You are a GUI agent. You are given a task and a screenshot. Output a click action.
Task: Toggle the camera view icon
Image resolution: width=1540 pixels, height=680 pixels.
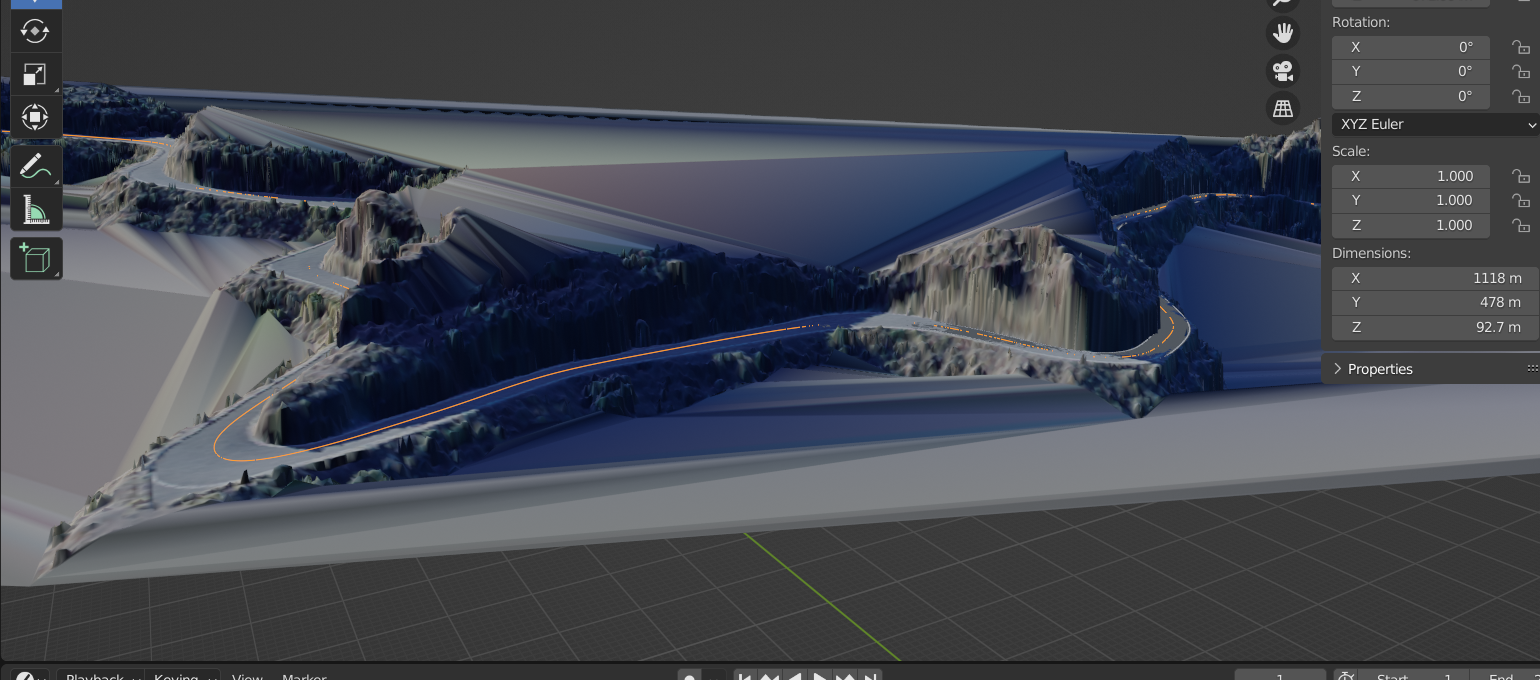[1283, 71]
